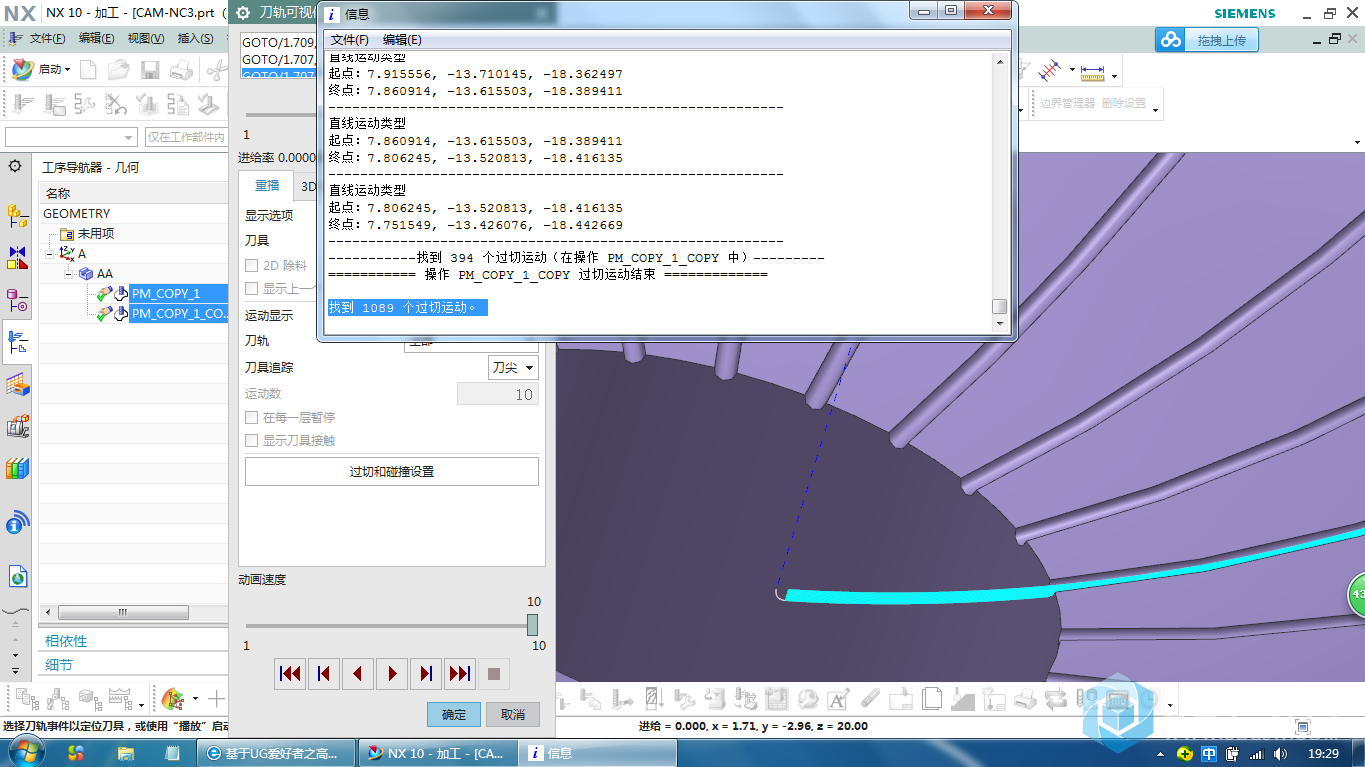The image size is (1365, 767).
Task: Confirm with 确定 button
Action: 454,715
